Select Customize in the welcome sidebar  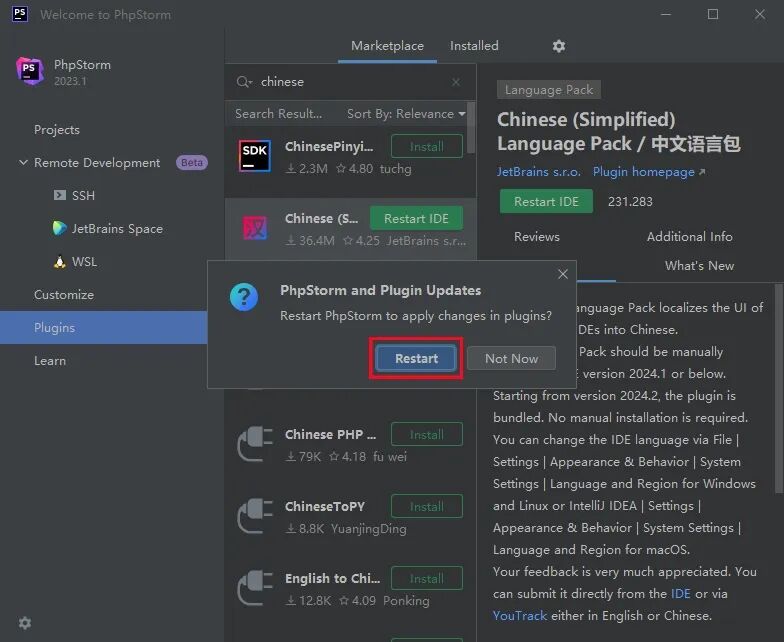point(64,294)
